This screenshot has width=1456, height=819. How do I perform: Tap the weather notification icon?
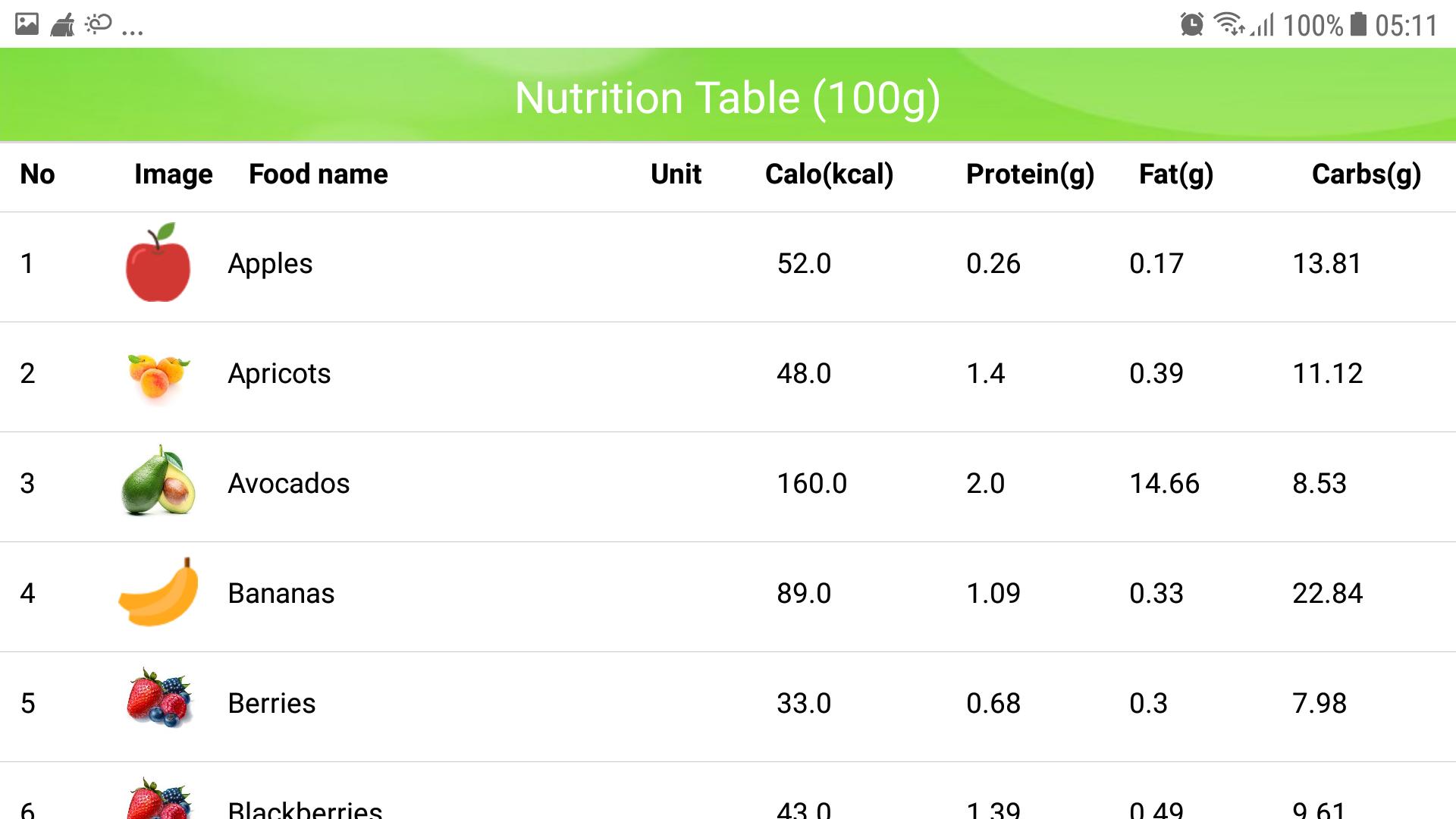pos(98,24)
